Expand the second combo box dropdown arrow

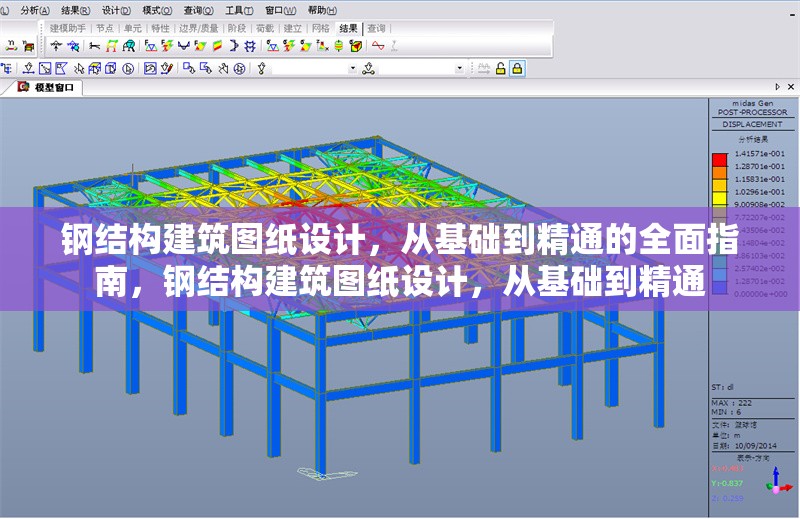pyautogui.click(x=460, y=68)
